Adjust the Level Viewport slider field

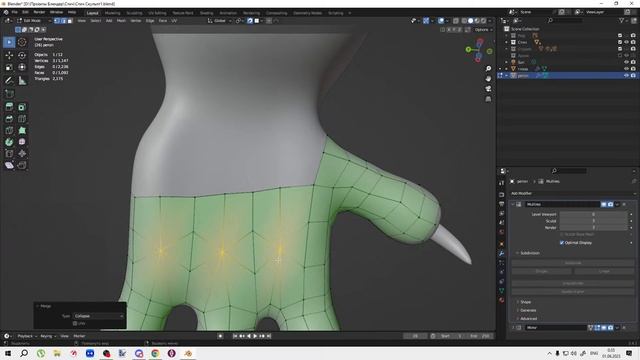[593, 214]
